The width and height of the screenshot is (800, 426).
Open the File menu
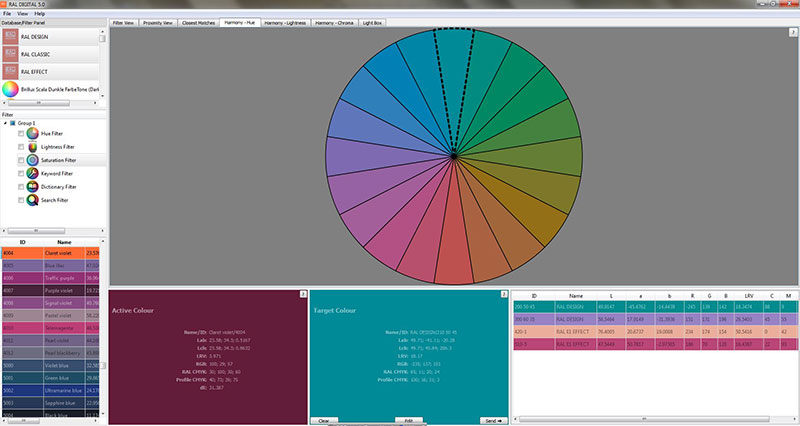coord(7,14)
